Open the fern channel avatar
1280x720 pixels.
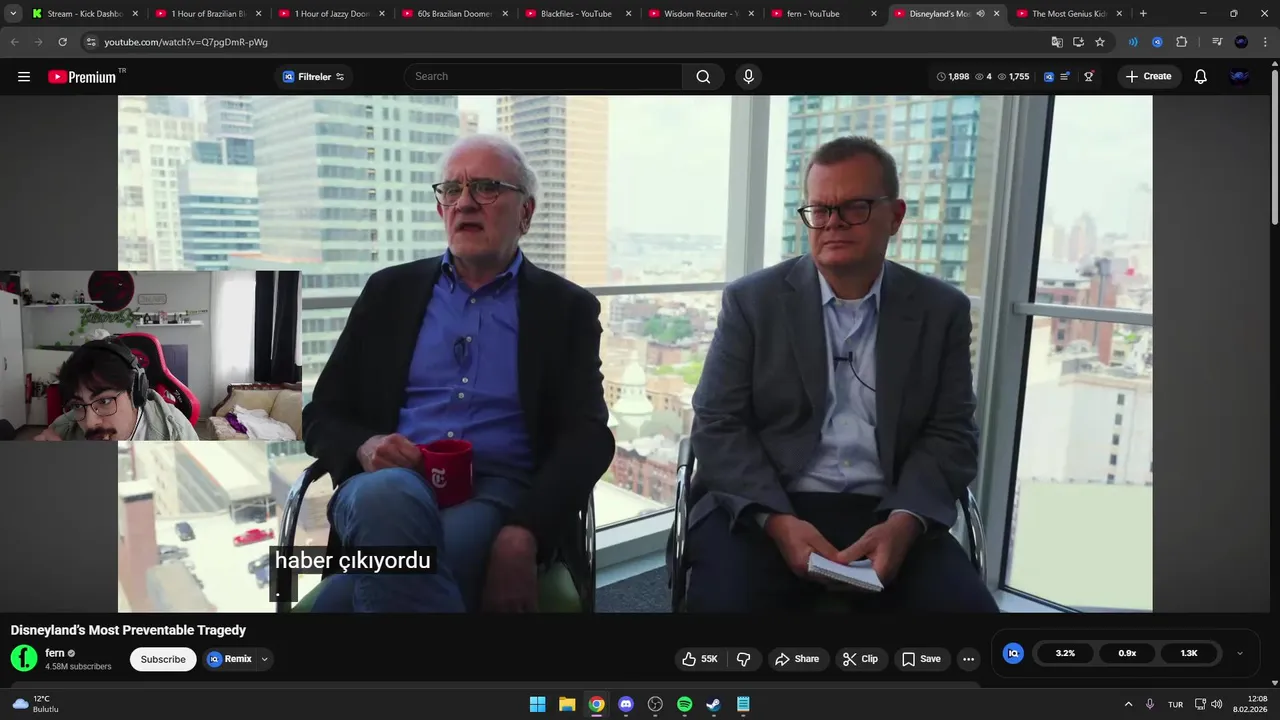tap(24, 658)
